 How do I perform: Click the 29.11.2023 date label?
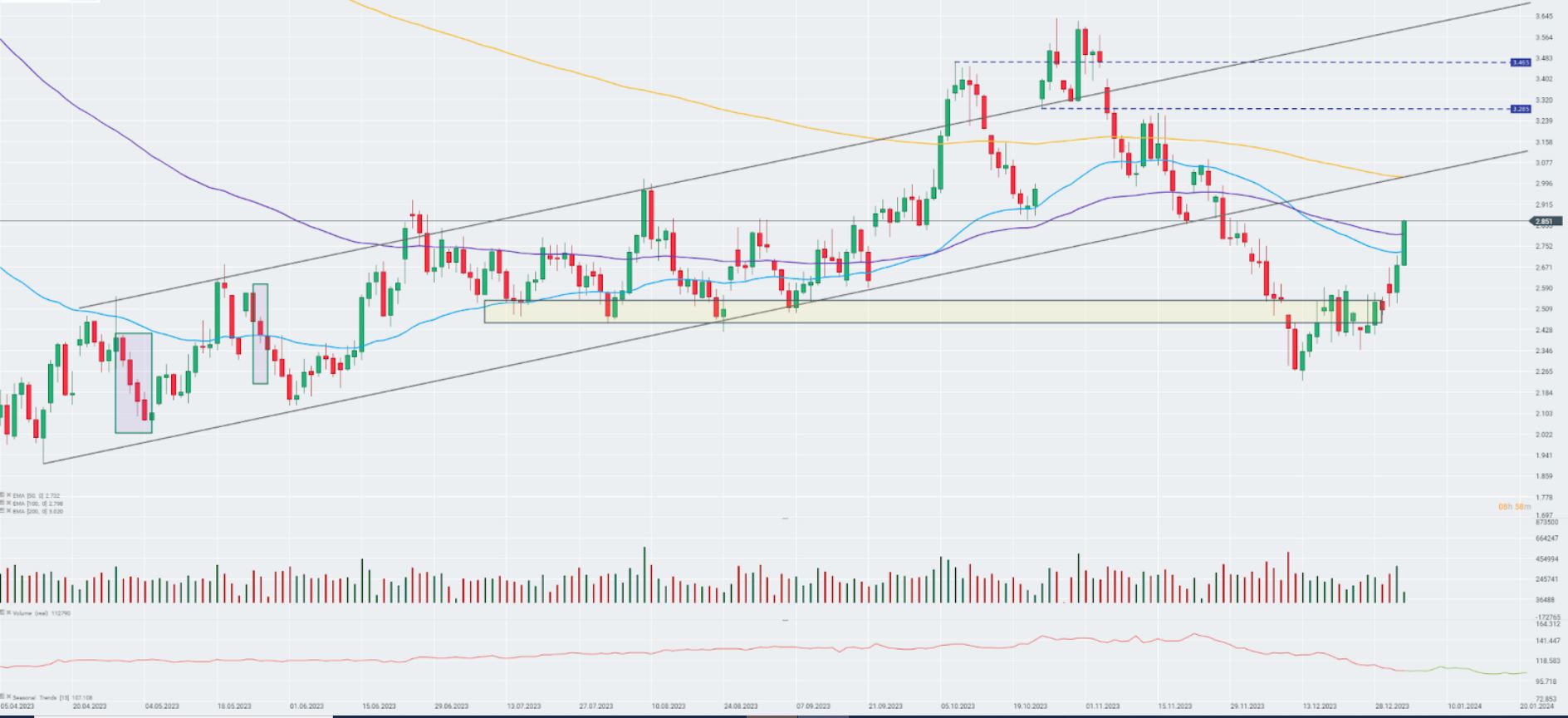(x=1247, y=706)
